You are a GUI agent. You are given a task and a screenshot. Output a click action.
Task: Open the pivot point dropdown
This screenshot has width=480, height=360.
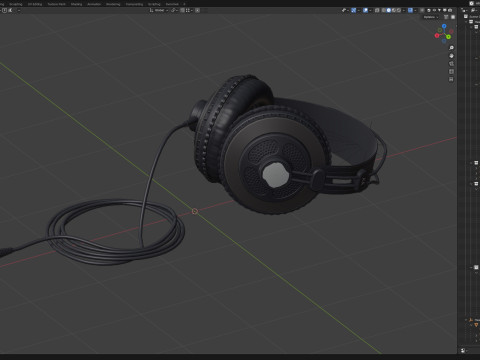(174, 10)
